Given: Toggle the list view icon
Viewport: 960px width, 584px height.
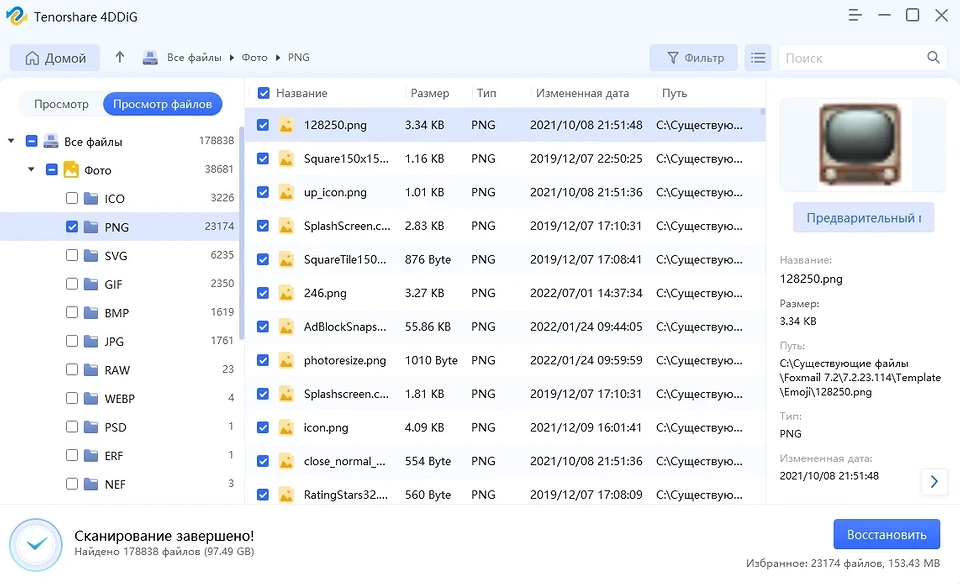Looking at the screenshot, I should tap(758, 58).
